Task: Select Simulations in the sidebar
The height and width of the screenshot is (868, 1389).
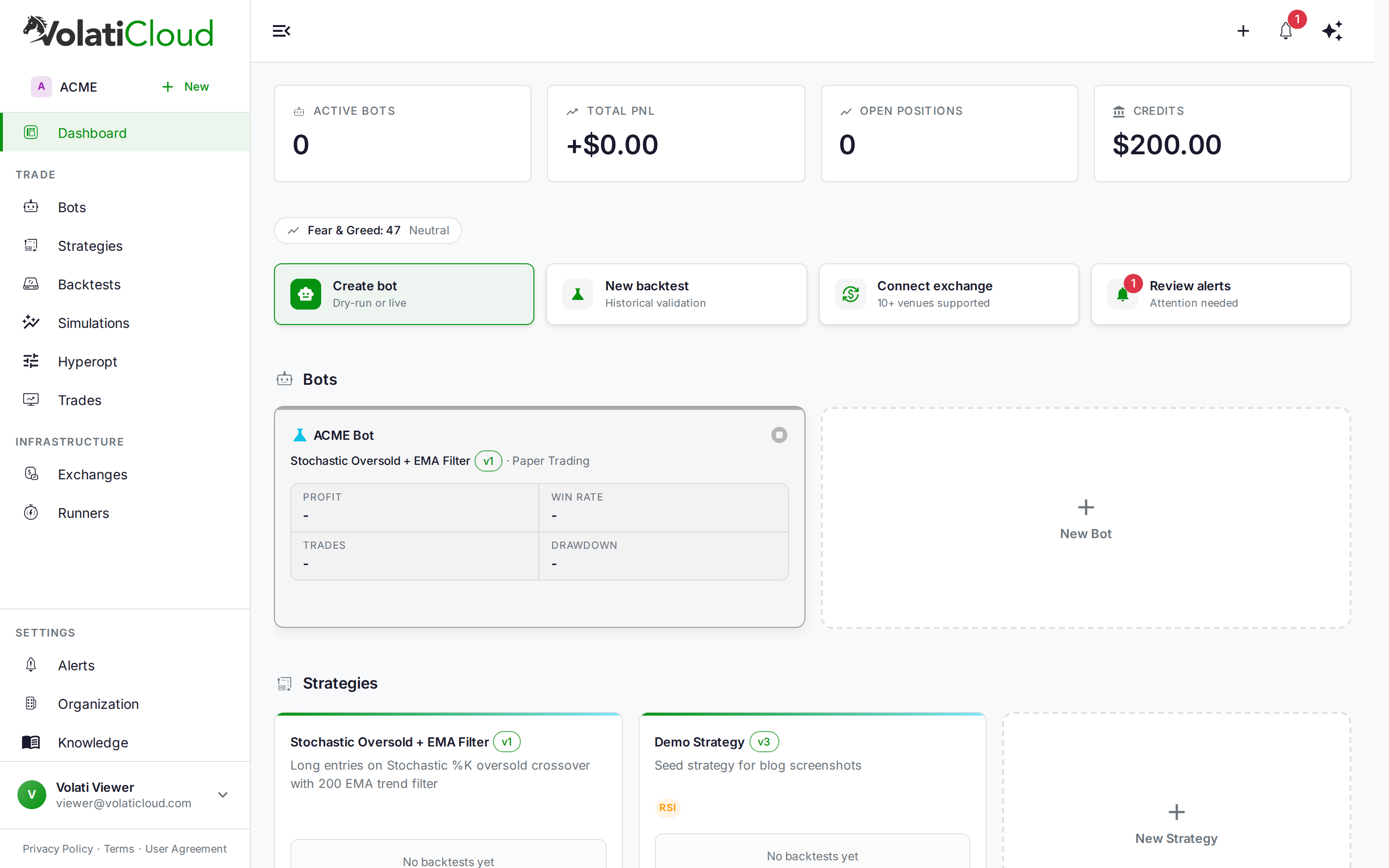Action: pos(125,323)
